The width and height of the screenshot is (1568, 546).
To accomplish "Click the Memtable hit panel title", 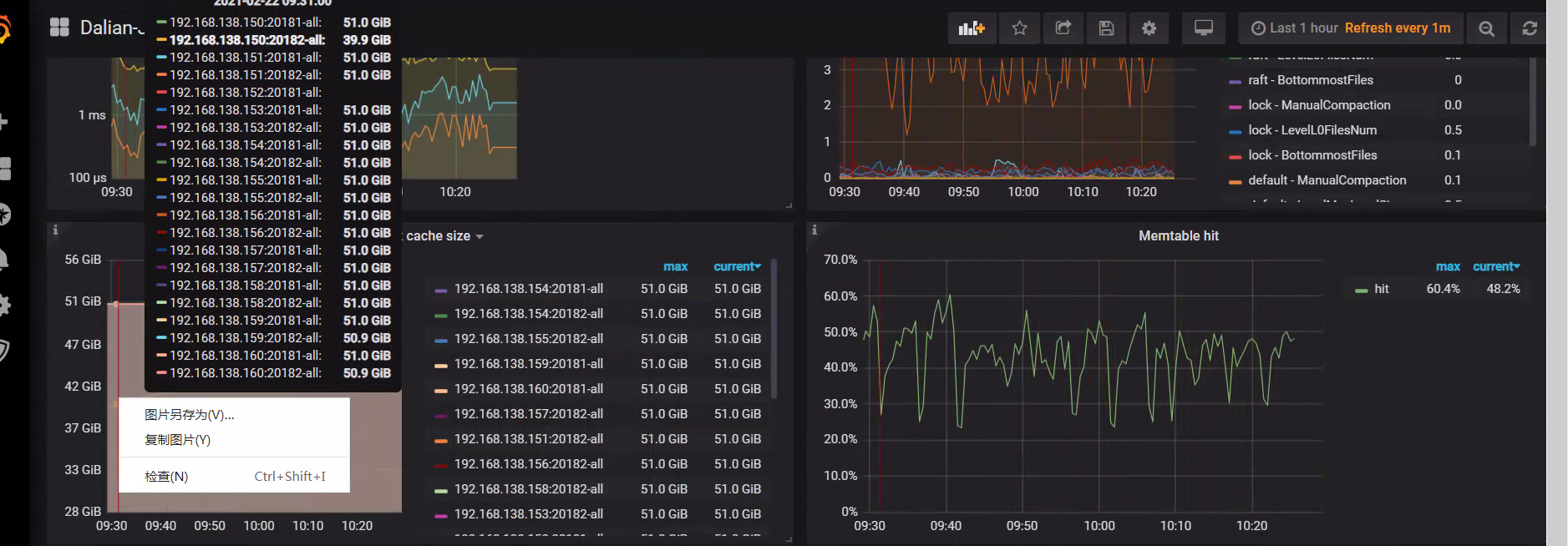I will (x=1178, y=236).
